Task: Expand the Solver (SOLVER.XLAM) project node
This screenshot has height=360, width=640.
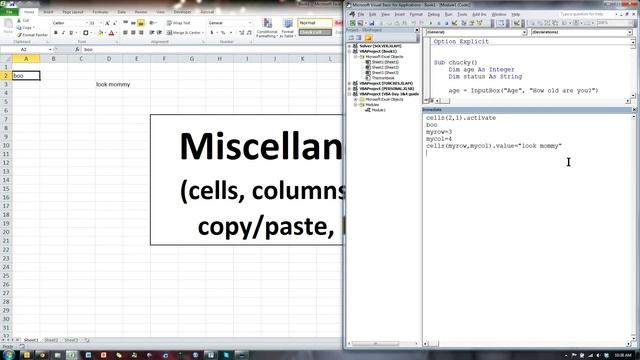Action: pyautogui.click(x=349, y=46)
